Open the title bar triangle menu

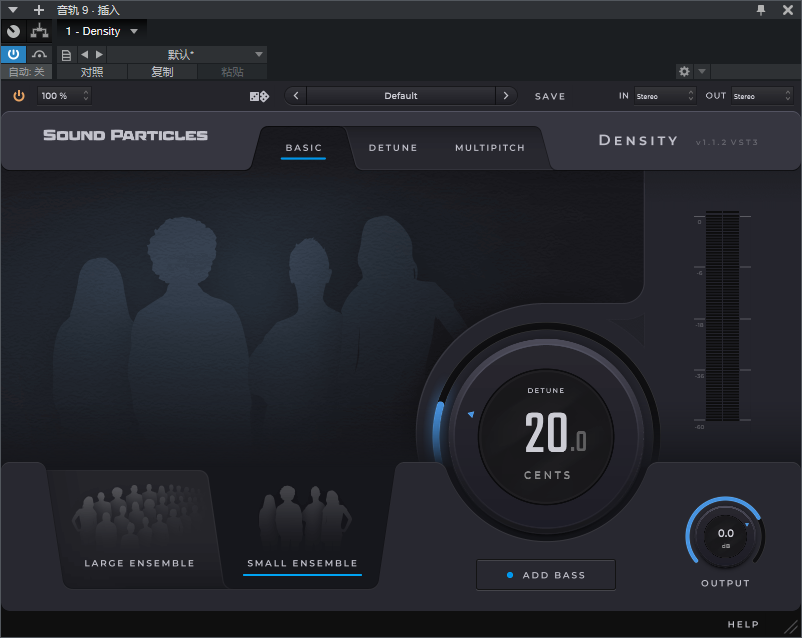pyautogui.click(x=13, y=10)
